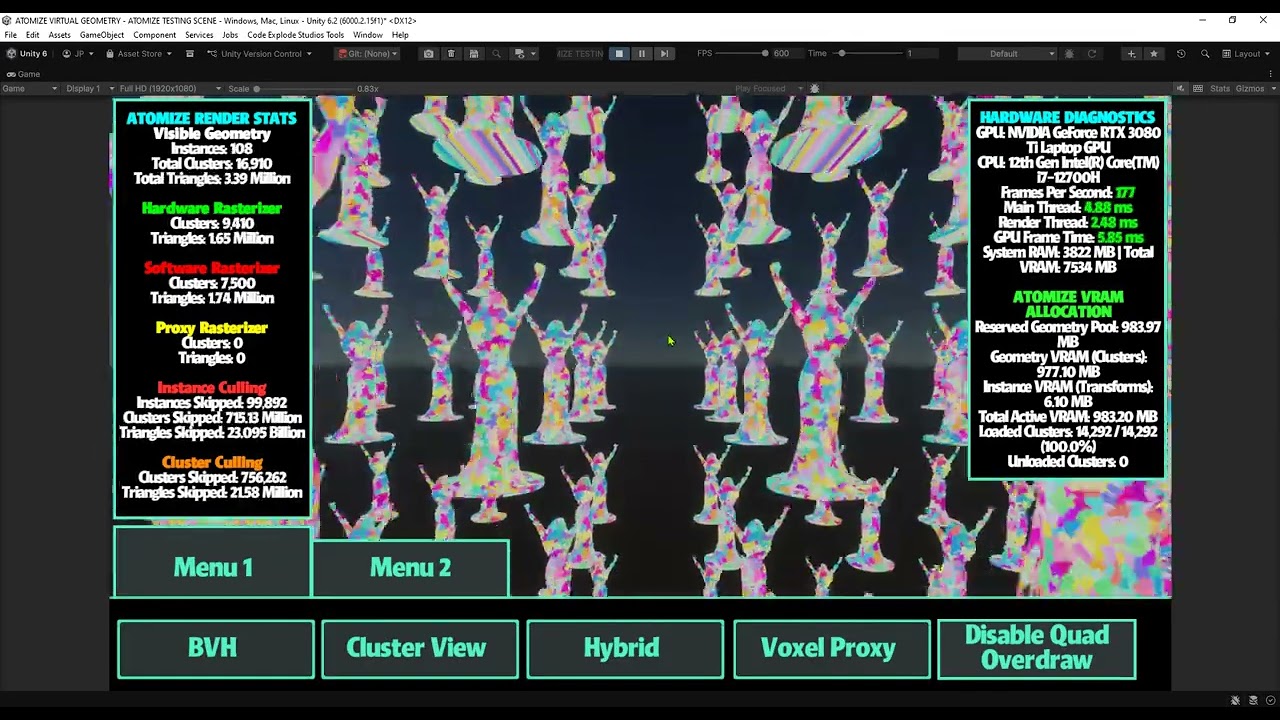
Task: Open the Play Focused dropdown
Action: [x=770, y=89]
